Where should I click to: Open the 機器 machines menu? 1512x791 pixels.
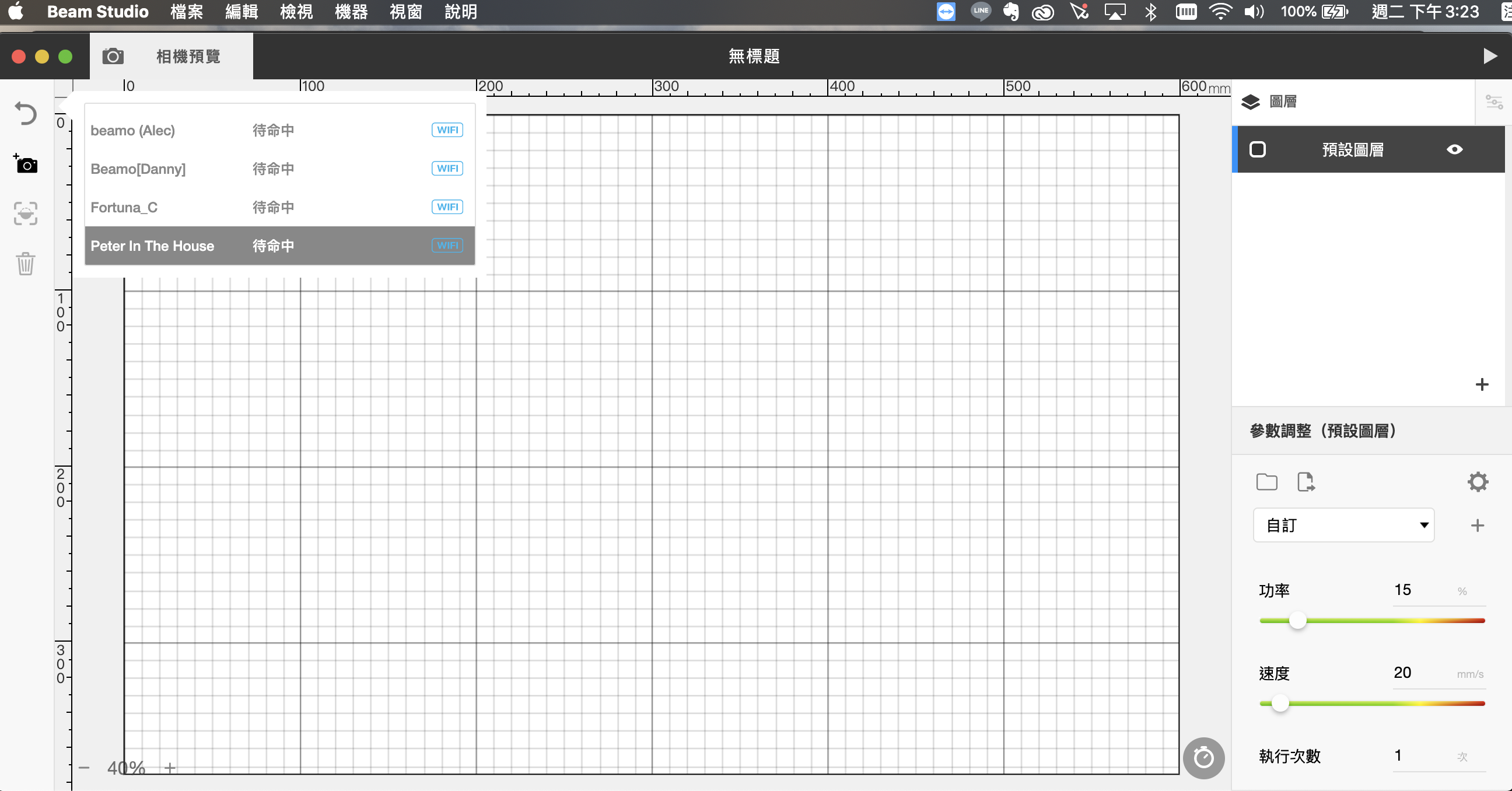351,11
